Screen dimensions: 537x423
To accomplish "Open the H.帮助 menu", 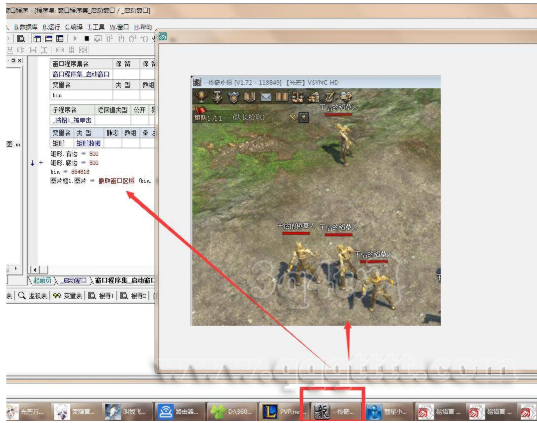I will (143, 27).
